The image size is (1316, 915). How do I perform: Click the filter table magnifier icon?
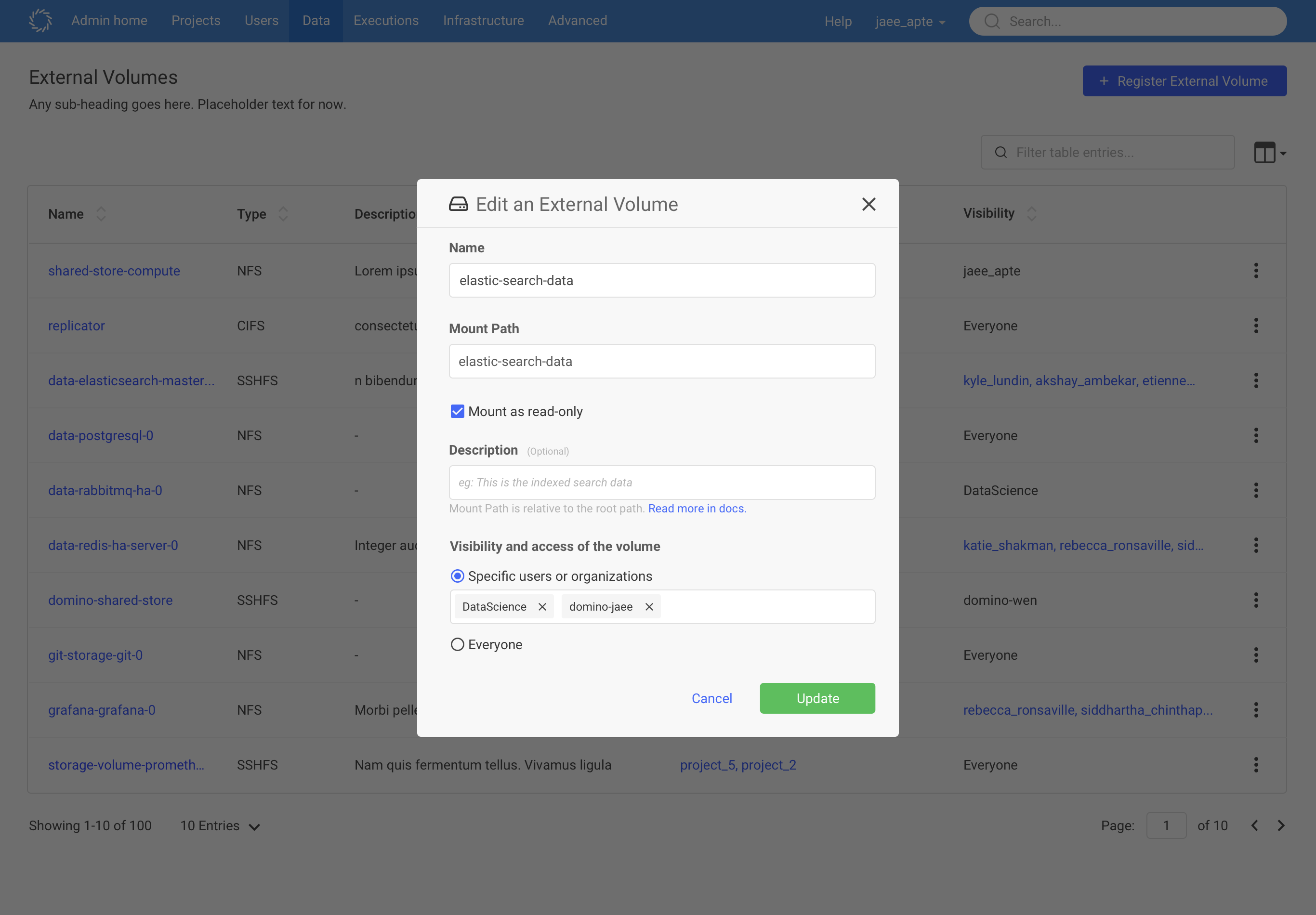pos(1001,152)
